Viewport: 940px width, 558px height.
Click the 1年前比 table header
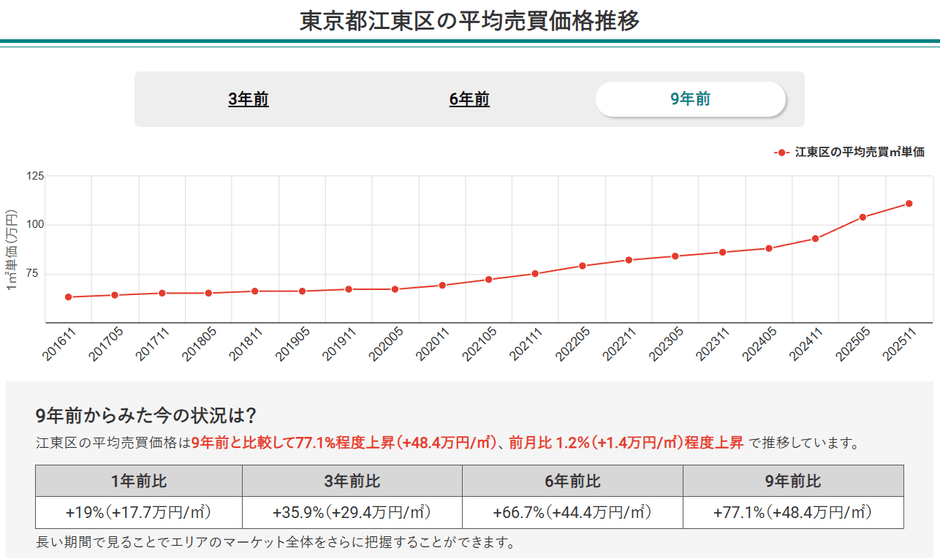tap(139, 481)
